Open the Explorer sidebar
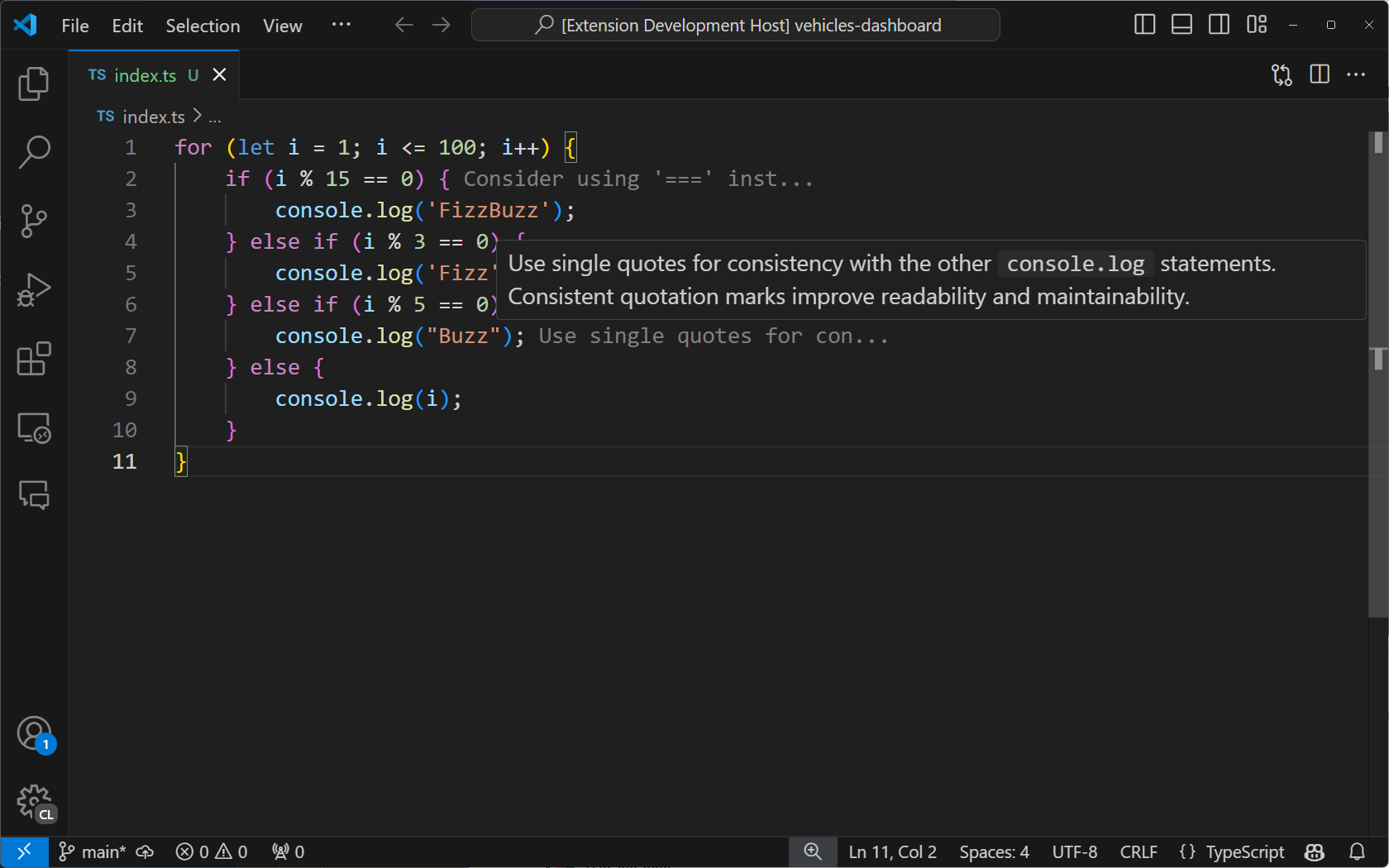The image size is (1389, 868). pos(33,83)
